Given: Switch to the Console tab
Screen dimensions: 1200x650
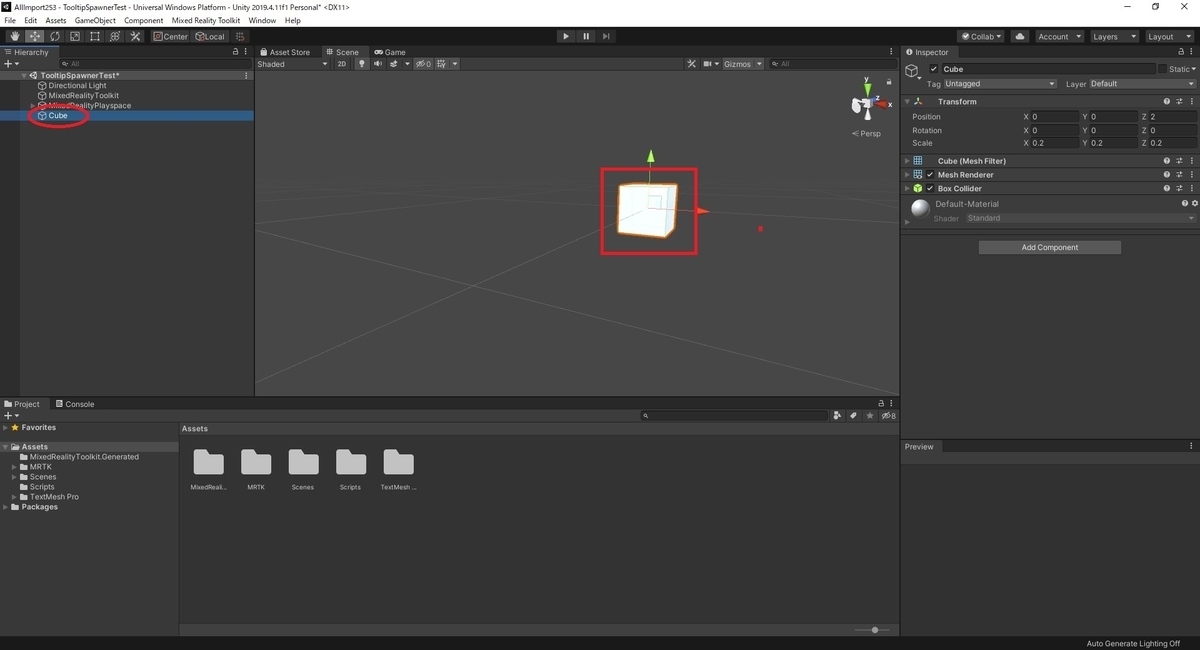Looking at the screenshot, I should [74, 404].
